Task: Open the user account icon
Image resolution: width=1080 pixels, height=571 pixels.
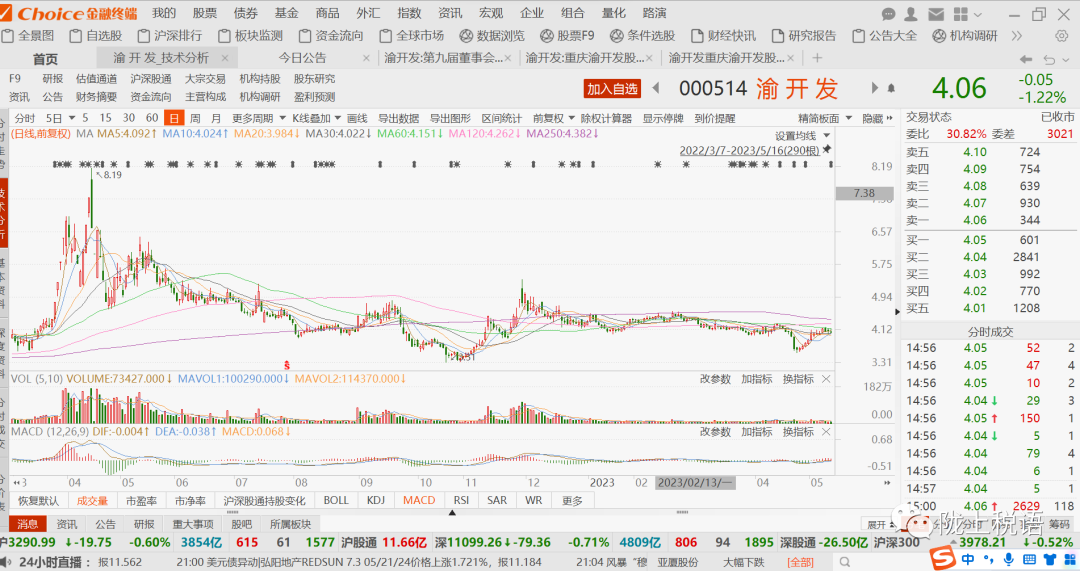Action: pyautogui.click(x=911, y=14)
